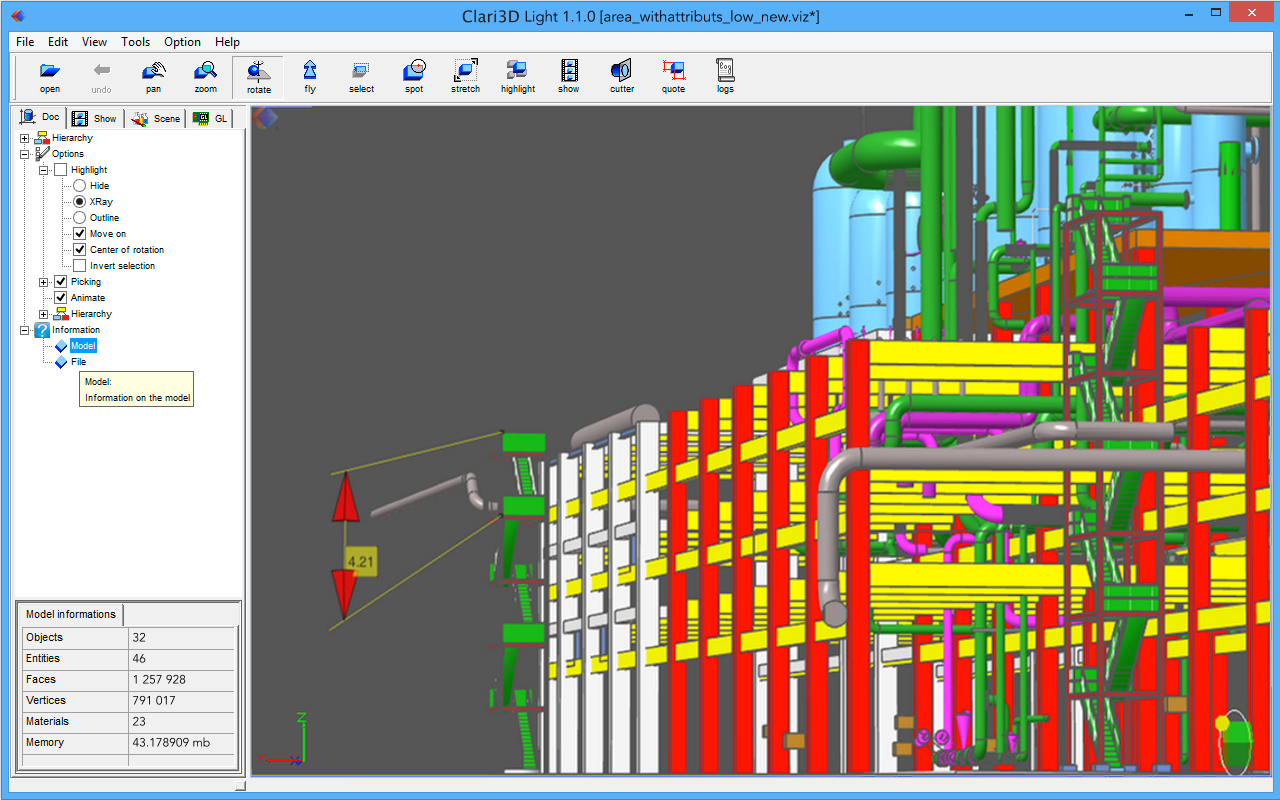This screenshot has width=1280, height=800.
Task: Expand the Picking tree node
Action: pyautogui.click(x=44, y=282)
